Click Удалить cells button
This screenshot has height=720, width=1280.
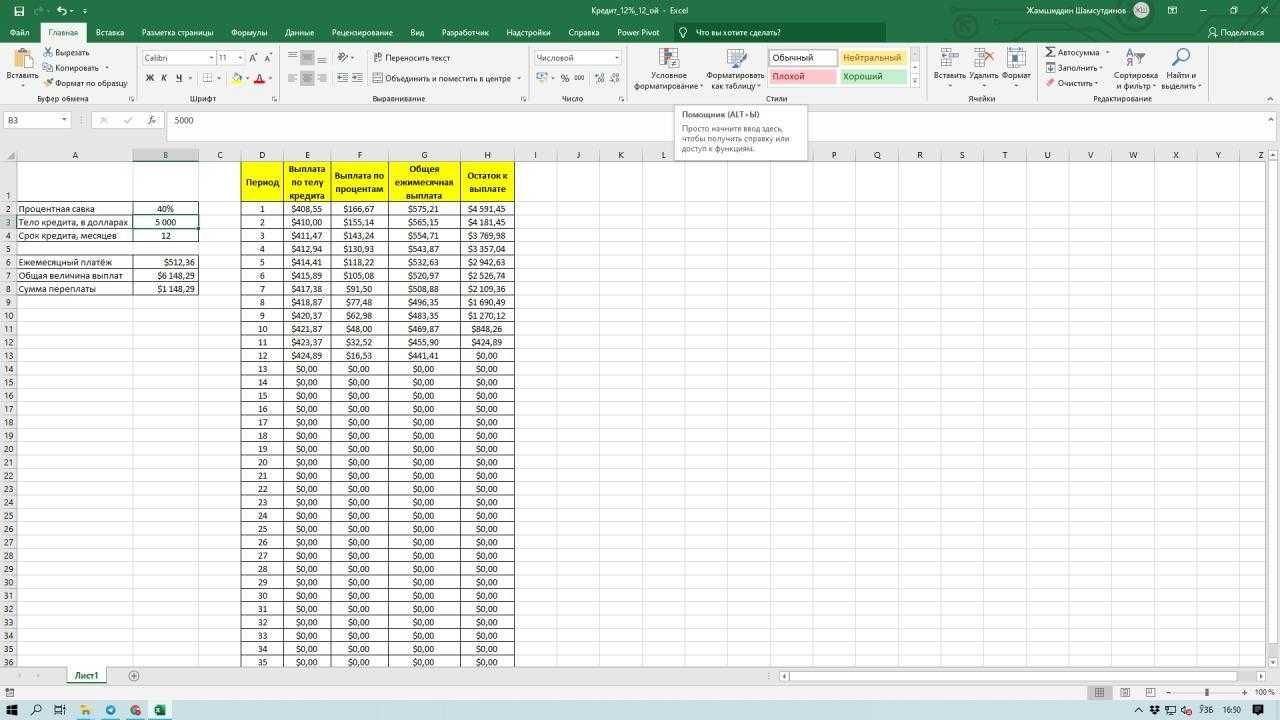click(984, 68)
